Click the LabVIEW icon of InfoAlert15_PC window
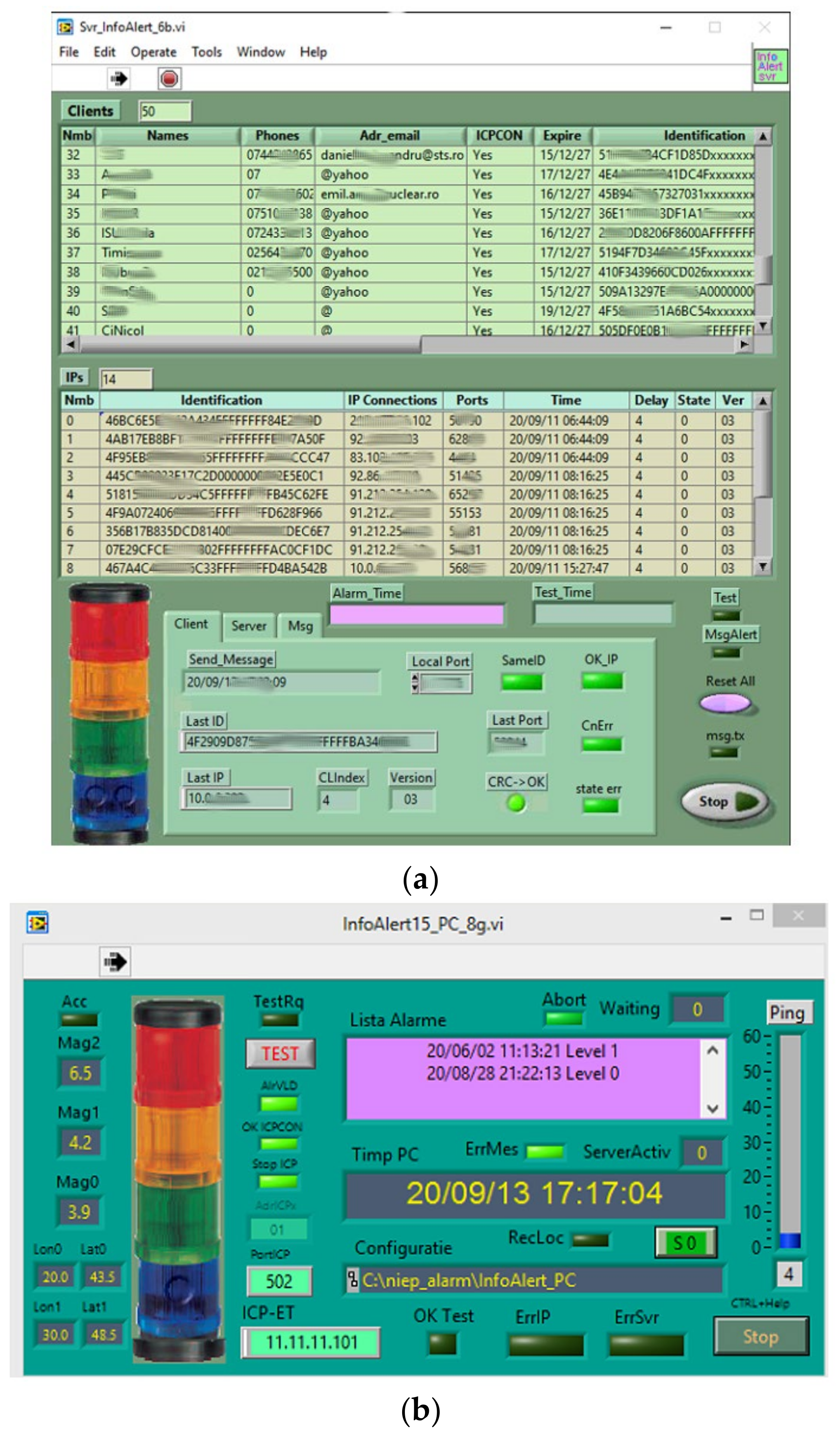 coord(38,922)
